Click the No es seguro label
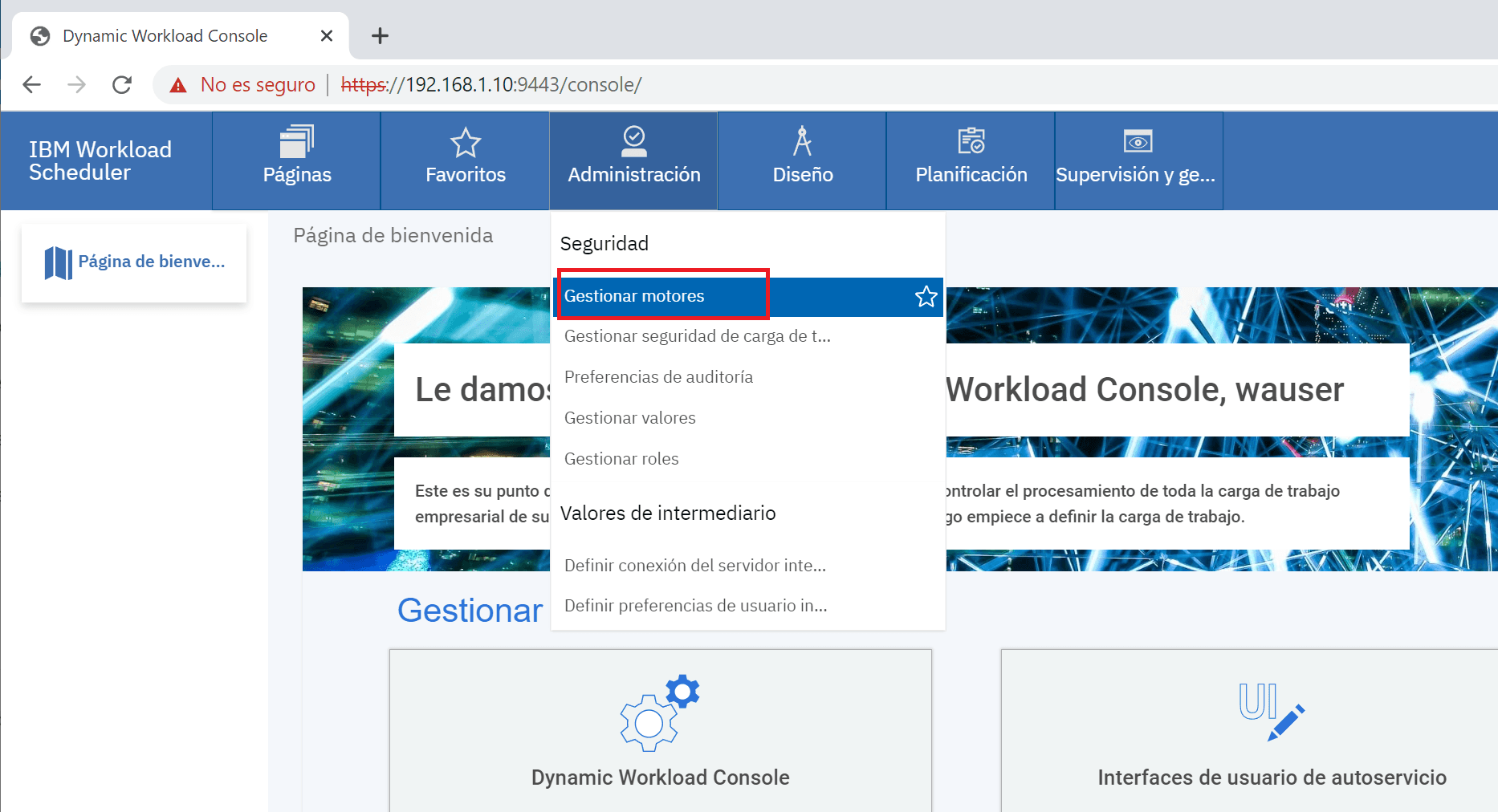1498x812 pixels. 258,85
